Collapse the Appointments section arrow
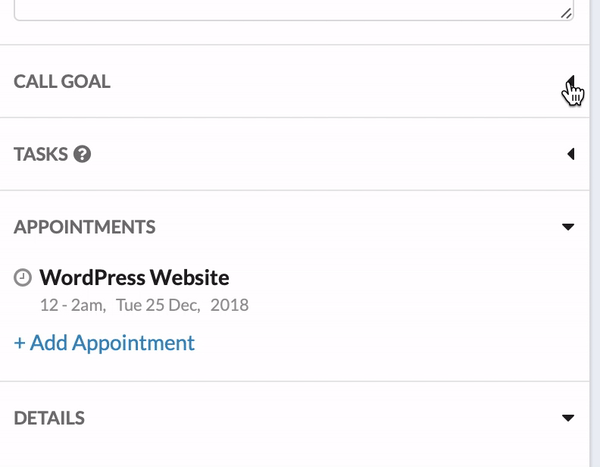This screenshot has width=600, height=467. (x=569, y=227)
